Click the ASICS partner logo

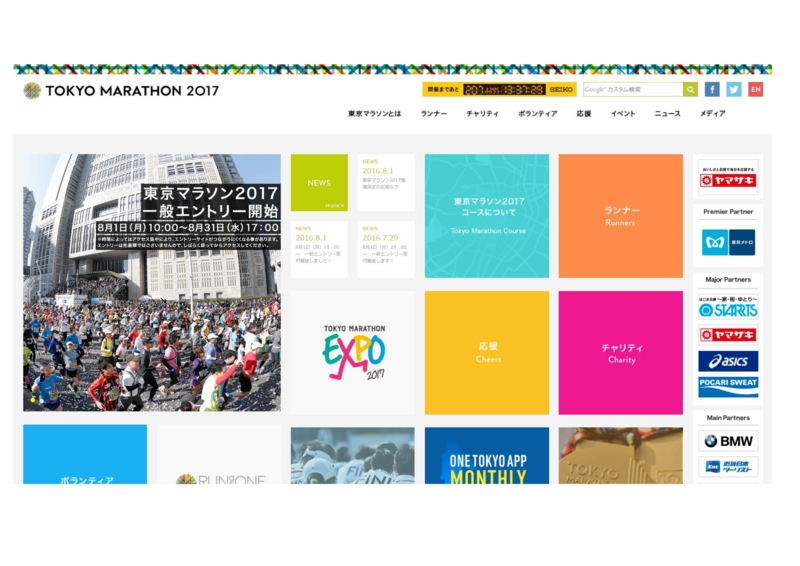point(728,361)
